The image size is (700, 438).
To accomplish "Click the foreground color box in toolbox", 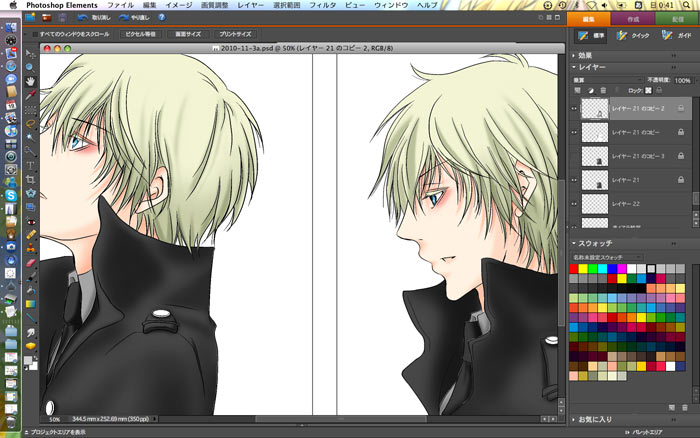I will point(28,361).
